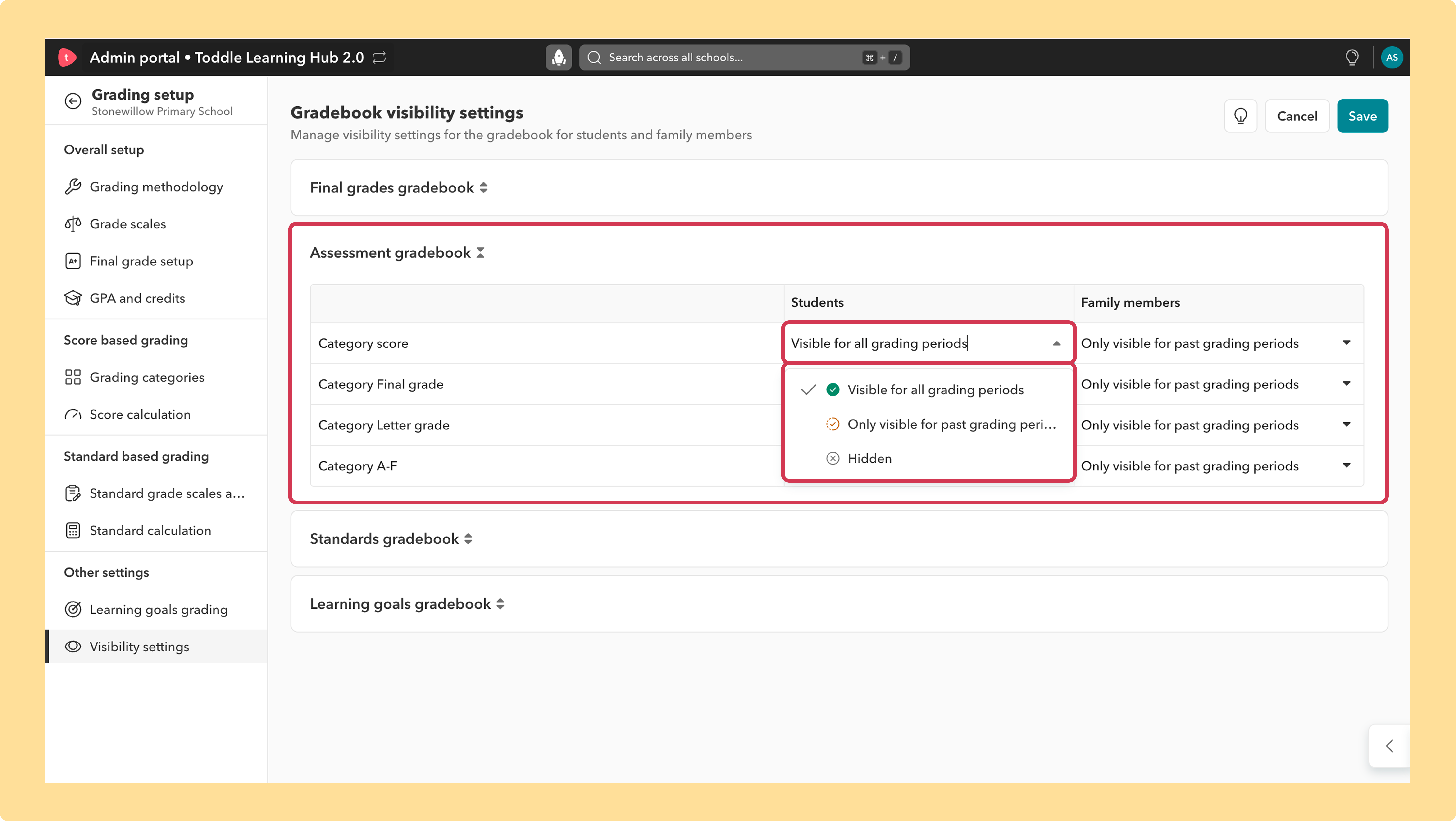This screenshot has height=821, width=1456.
Task: Choose the Hidden option
Action: 929,459
